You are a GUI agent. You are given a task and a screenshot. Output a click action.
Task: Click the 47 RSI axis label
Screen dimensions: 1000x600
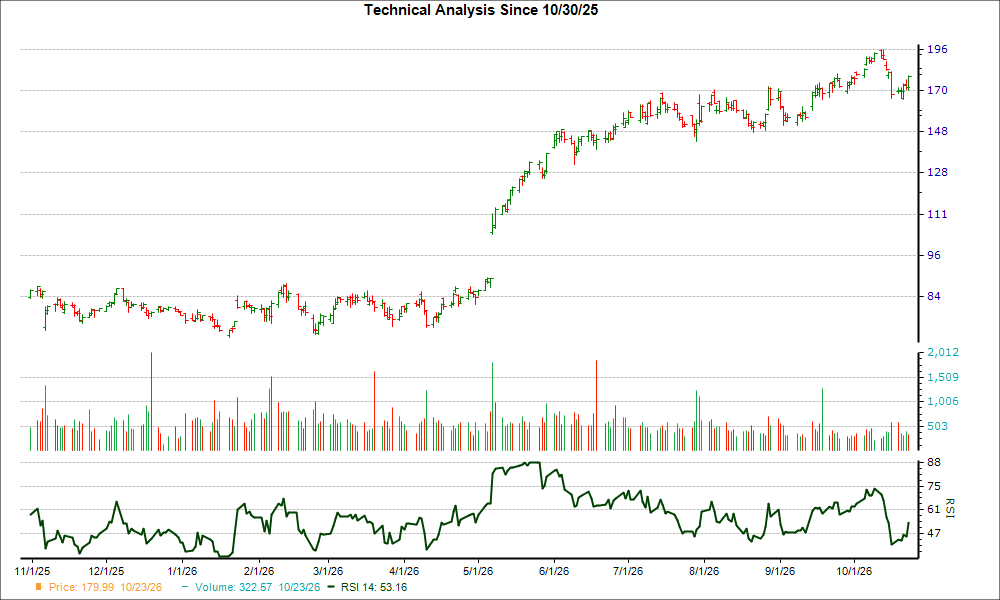click(933, 533)
